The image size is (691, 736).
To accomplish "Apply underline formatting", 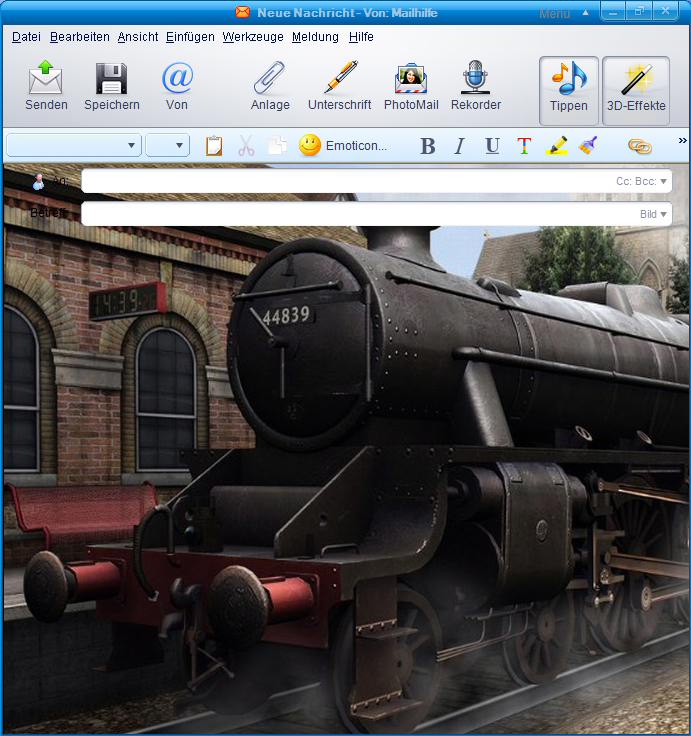I will pyautogui.click(x=492, y=146).
